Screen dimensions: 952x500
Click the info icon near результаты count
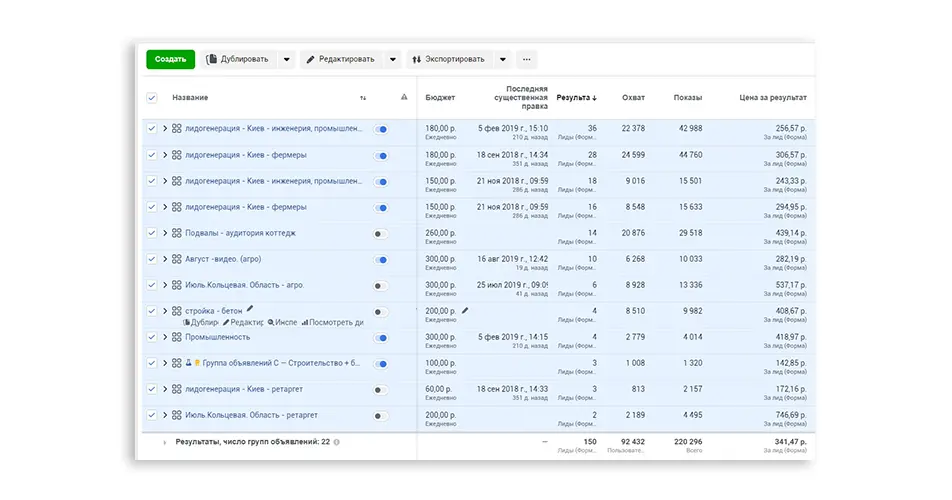337,442
